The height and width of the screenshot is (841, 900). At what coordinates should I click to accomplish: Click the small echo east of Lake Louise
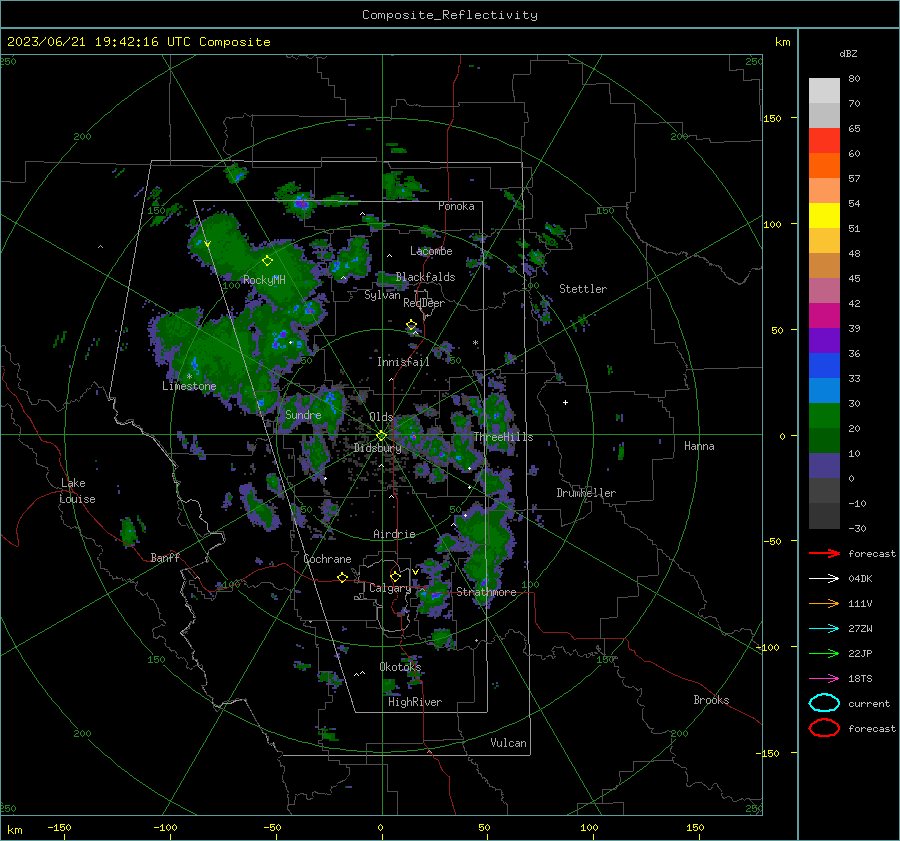129,532
